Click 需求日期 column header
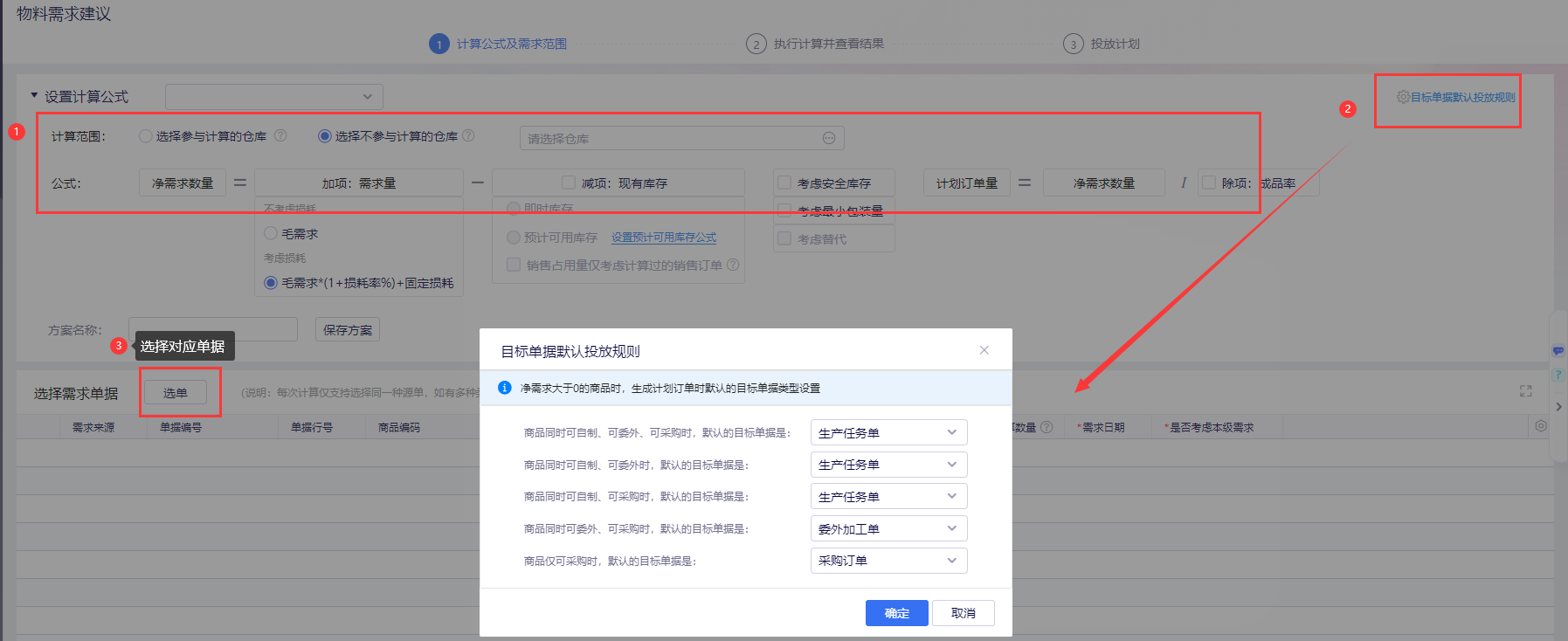 point(1102,427)
